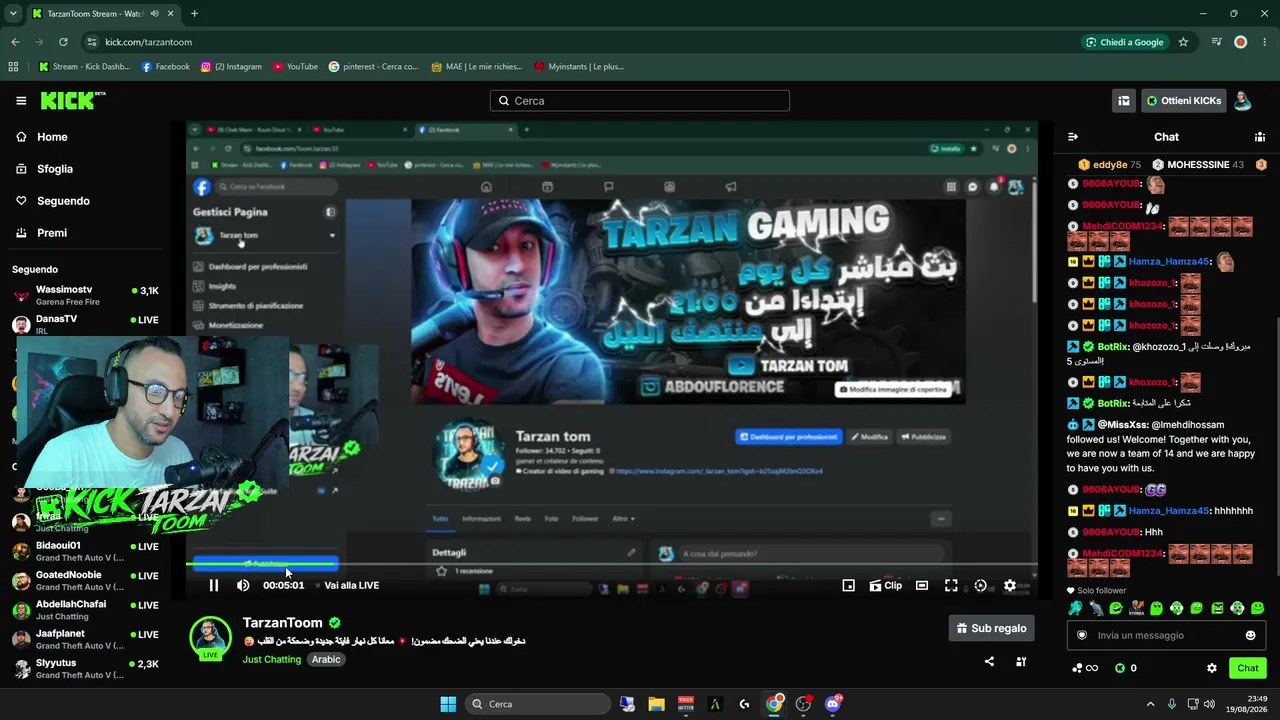This screenshot has height=720, width=1280.
Task: Toggle theater mode in the player
Action: point(922,585)
